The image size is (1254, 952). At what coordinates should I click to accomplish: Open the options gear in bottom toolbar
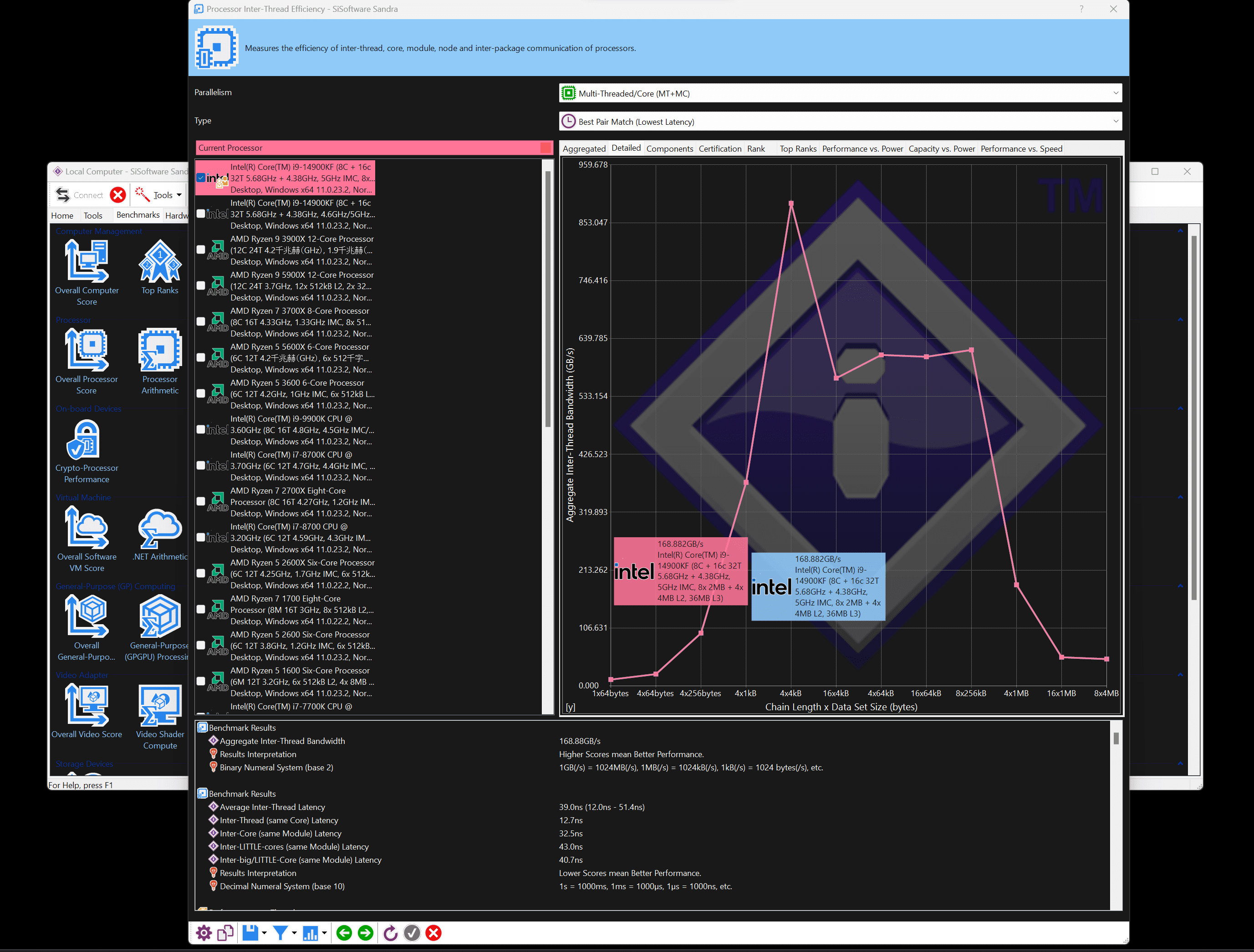[x=204, y=933]
